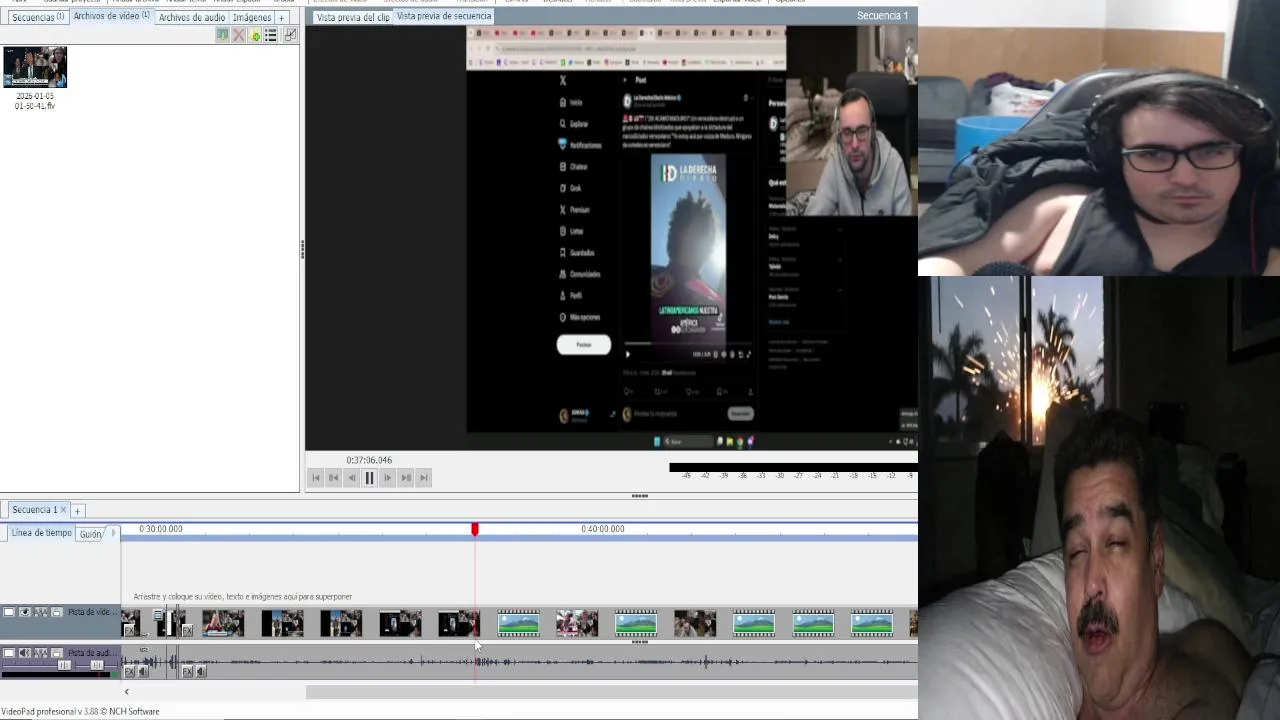
Task: Click the previous clip playback button
Action: coord(333,478)
